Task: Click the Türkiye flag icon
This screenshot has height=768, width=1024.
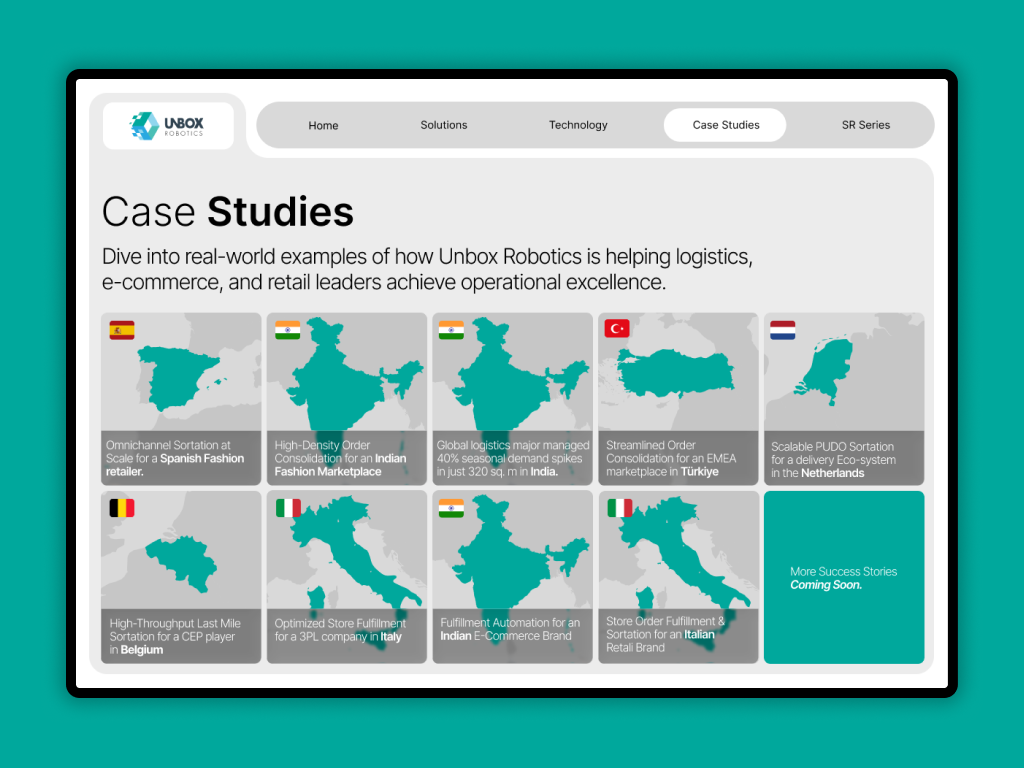Action: (x=617, y=328)
